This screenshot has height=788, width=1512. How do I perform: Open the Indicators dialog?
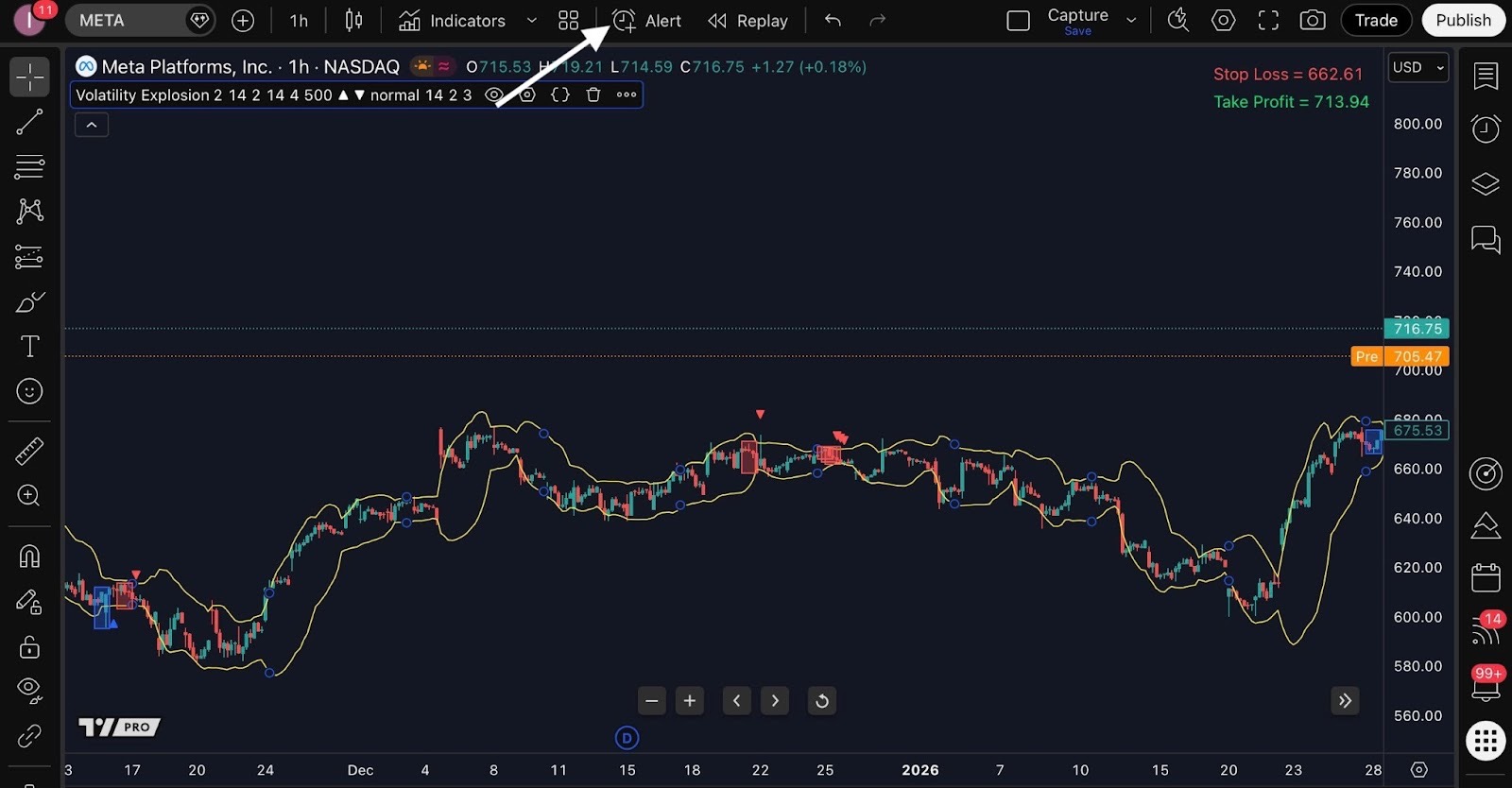(x=453, y=20)
